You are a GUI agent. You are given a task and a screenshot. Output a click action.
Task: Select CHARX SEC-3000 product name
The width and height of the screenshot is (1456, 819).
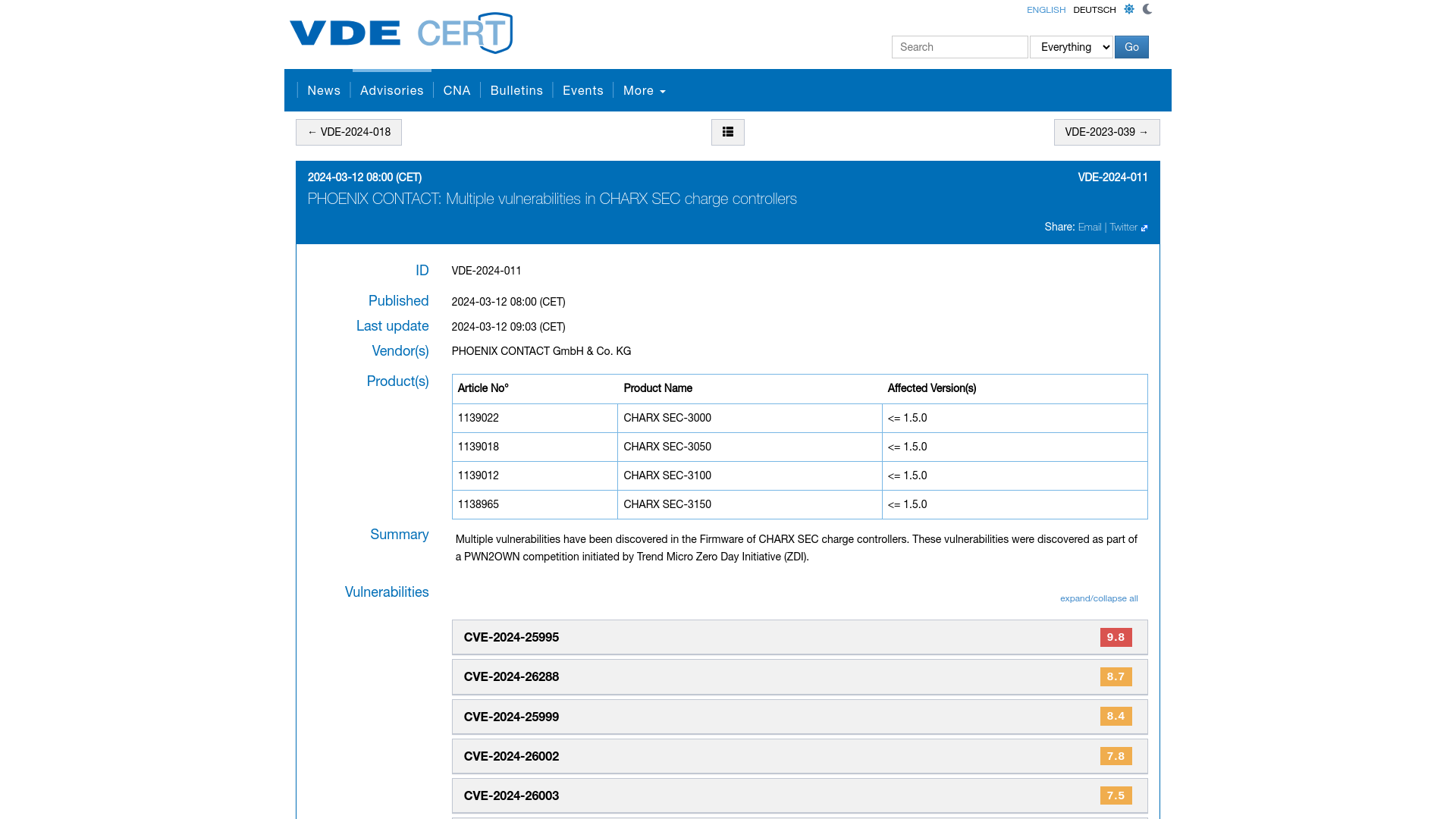(x=667, y=418)
